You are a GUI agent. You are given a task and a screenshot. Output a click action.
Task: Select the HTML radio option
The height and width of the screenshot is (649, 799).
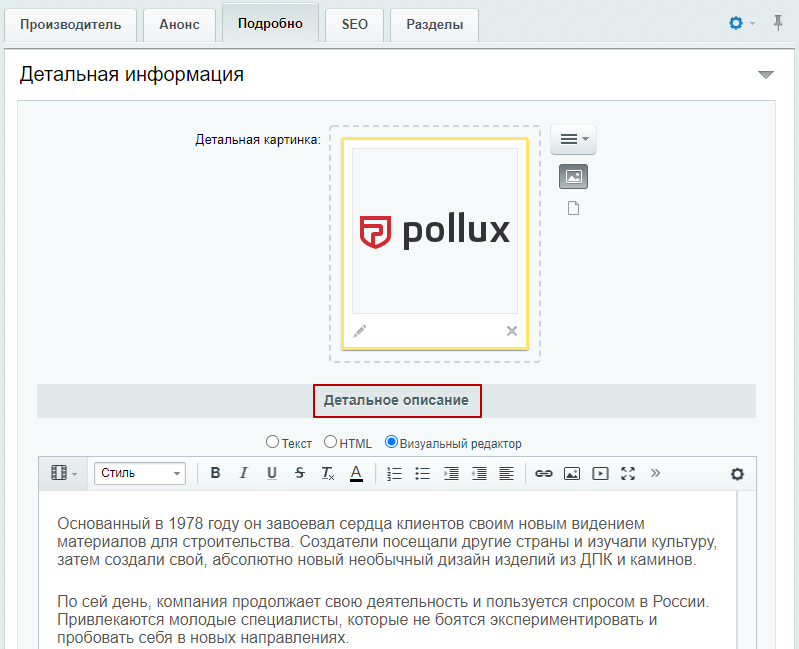tap(330, 442)
